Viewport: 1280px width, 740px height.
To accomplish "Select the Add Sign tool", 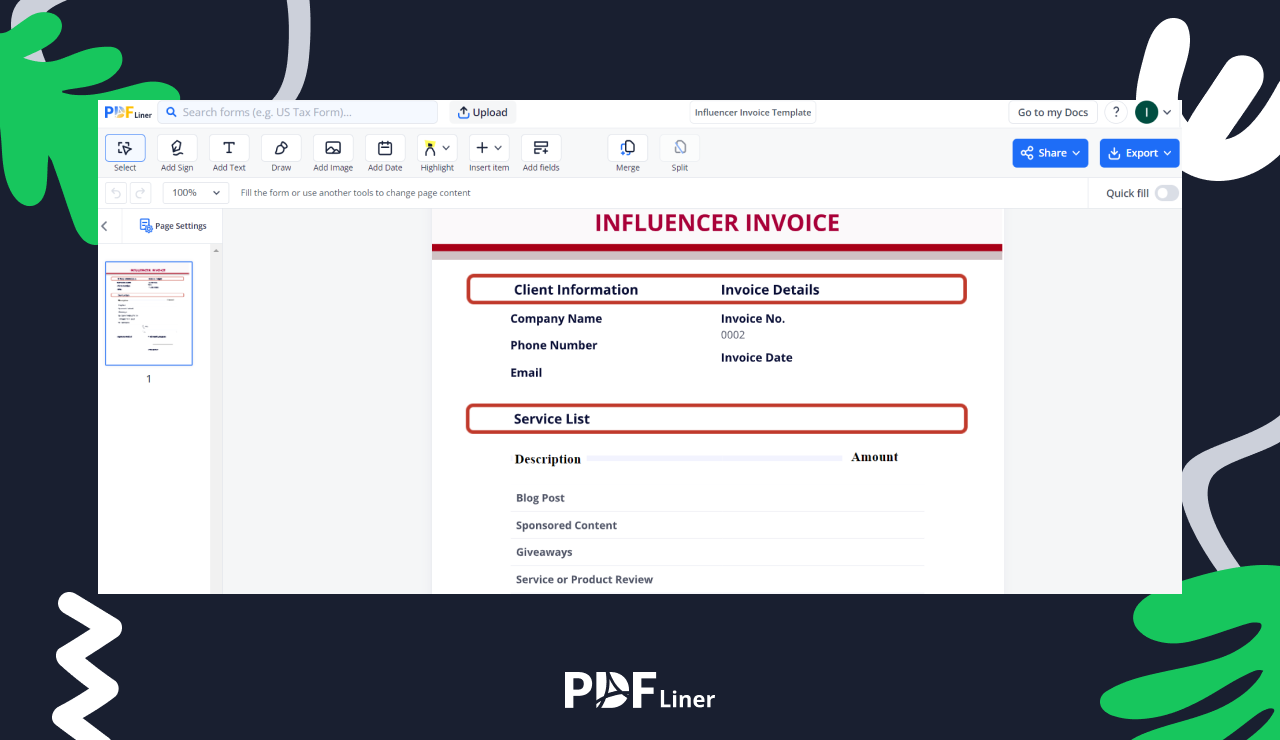I will pos(177,149).
